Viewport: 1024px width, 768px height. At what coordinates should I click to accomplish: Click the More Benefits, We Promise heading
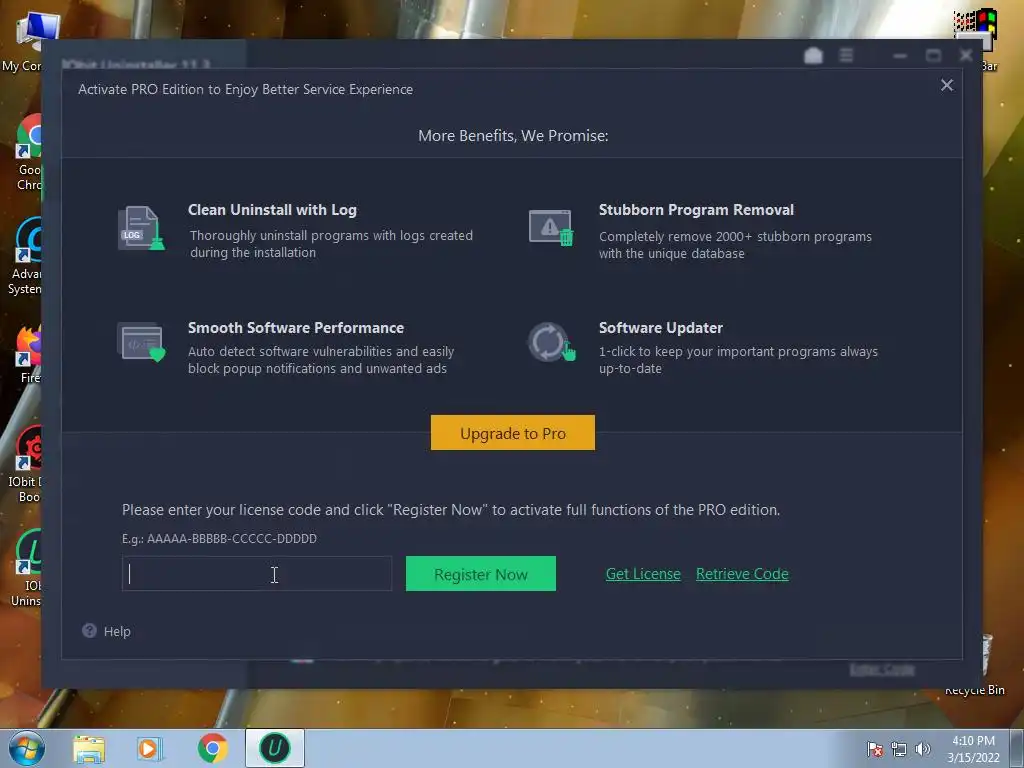(513, 135)
